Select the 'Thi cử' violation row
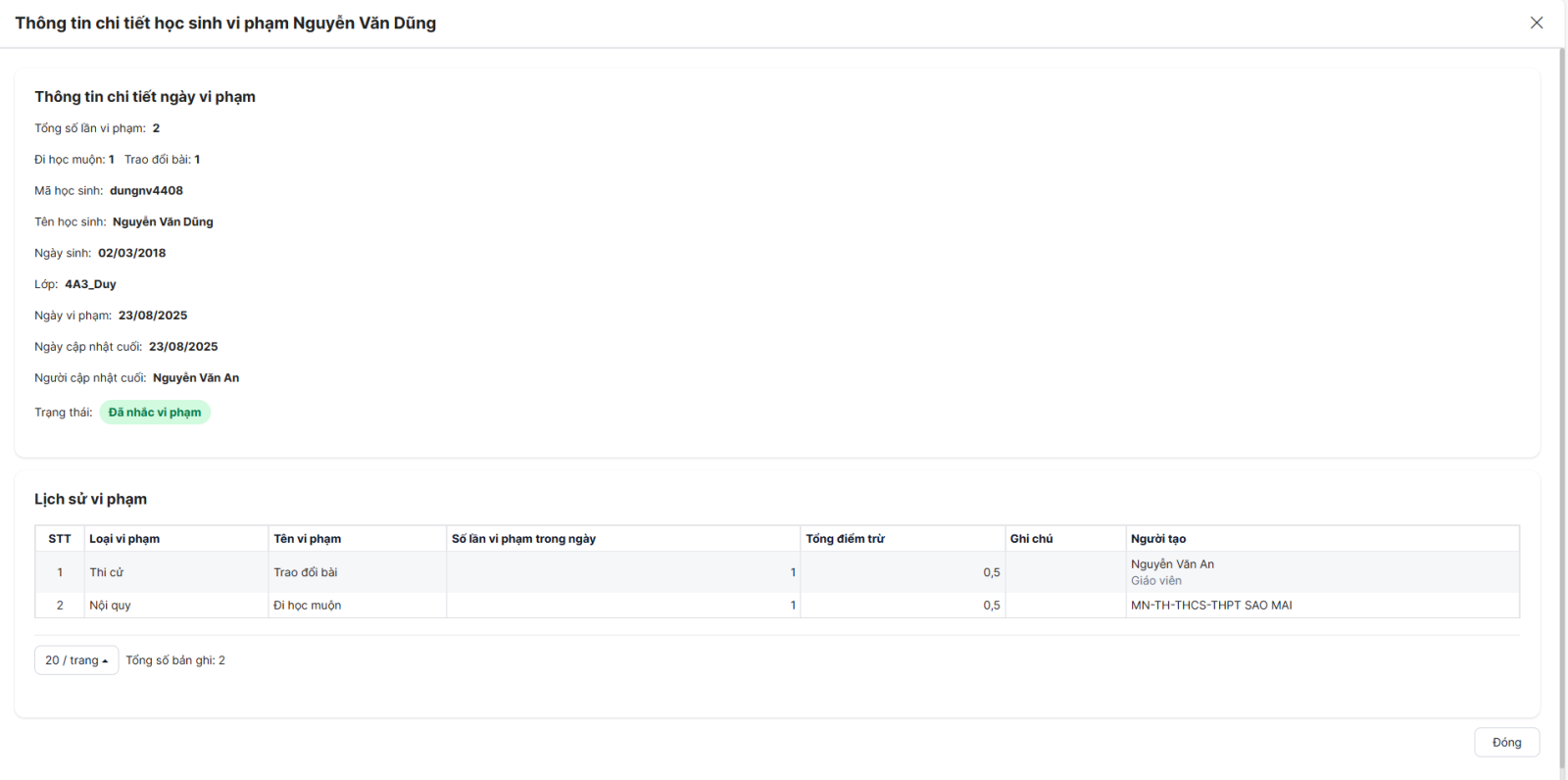Screen dimensions: 1568x780 coord(107,572)
